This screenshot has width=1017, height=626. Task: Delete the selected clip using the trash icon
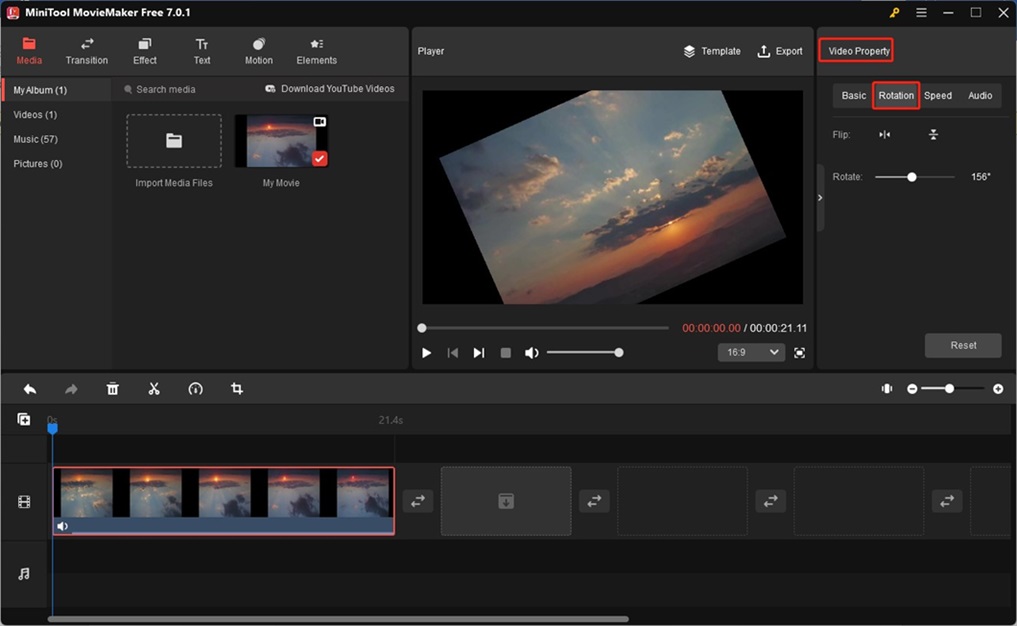[x=112, y=388]
